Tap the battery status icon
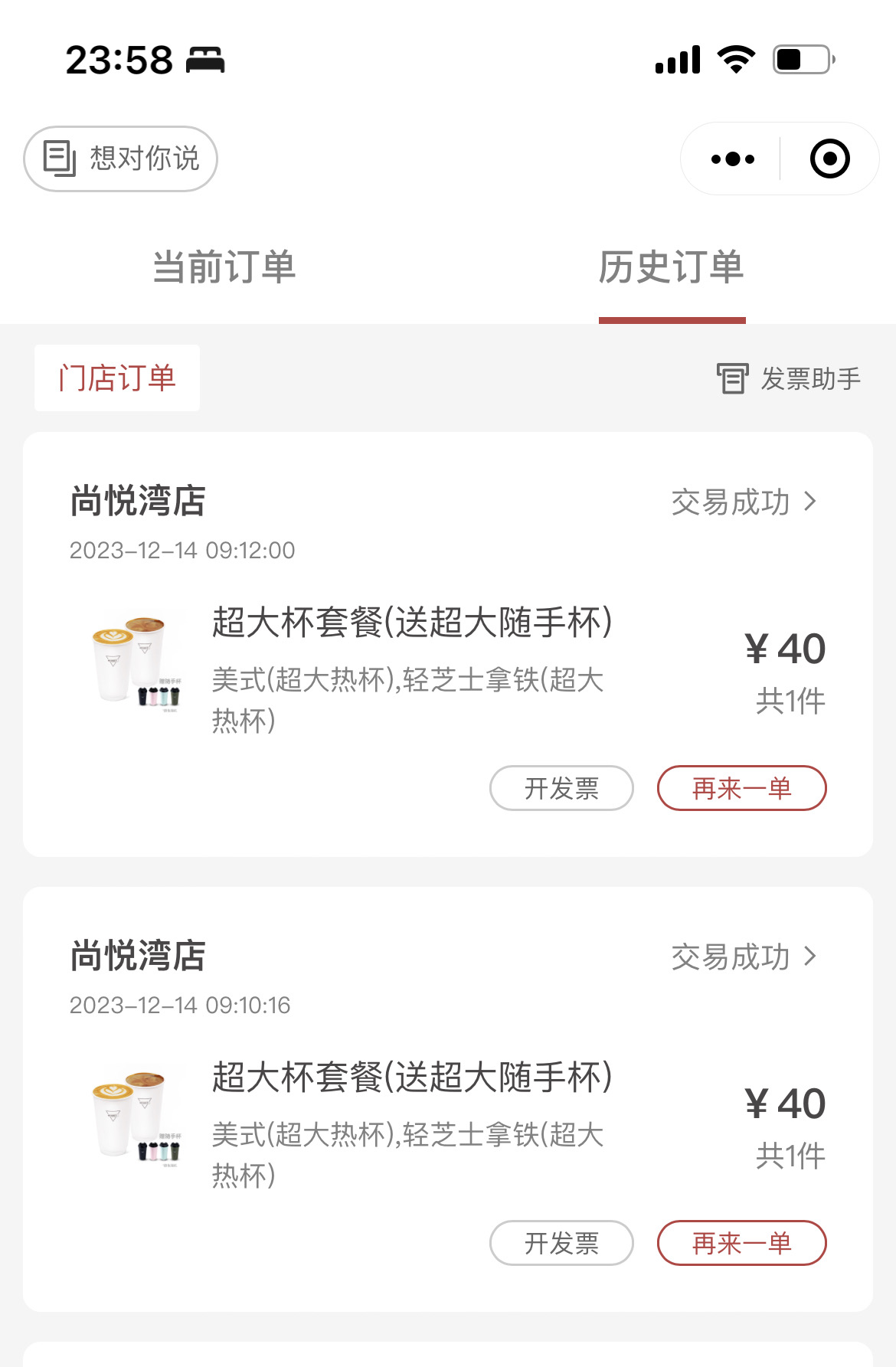 pyautogui.click(x=804, y=60)
